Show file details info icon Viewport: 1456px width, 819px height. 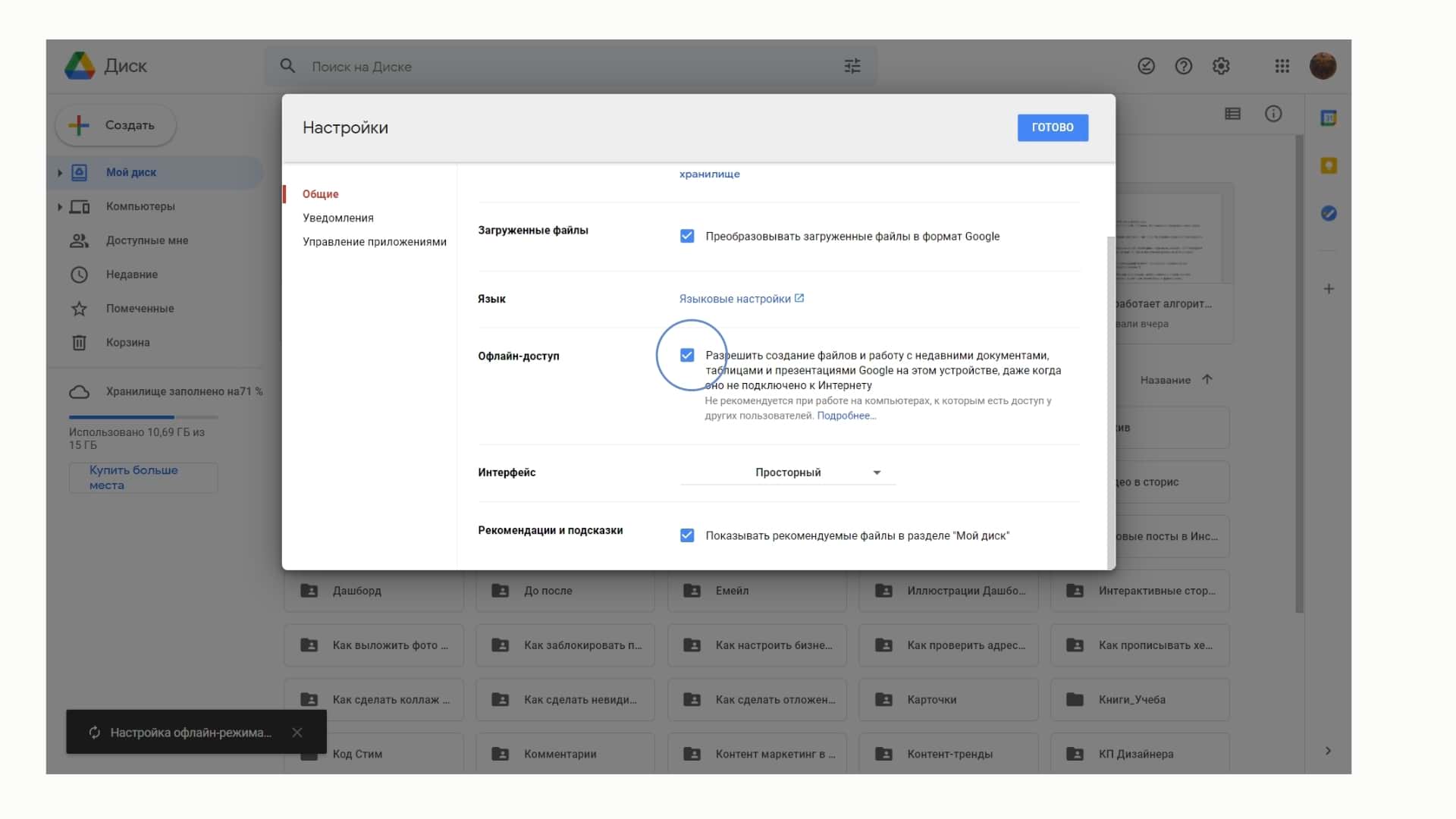point(1273,114)
